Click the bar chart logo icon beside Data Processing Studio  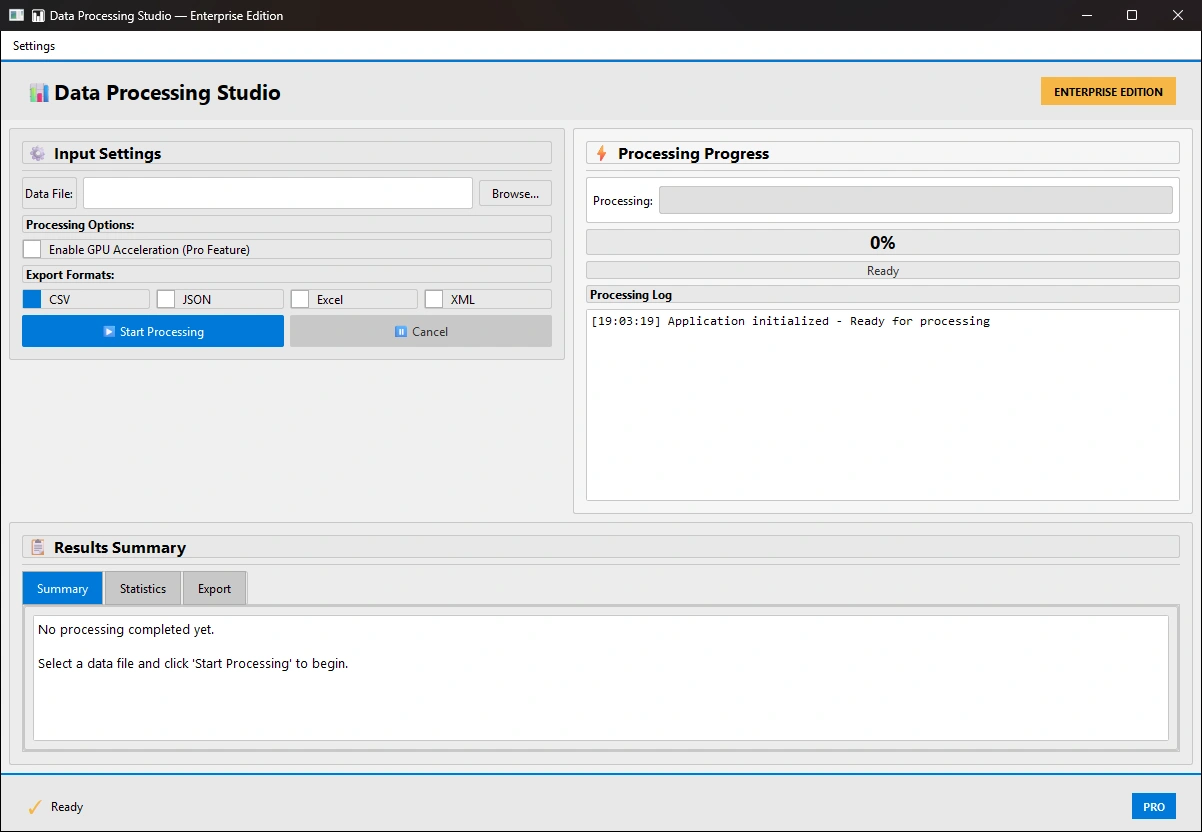click(x=39, y=93)
